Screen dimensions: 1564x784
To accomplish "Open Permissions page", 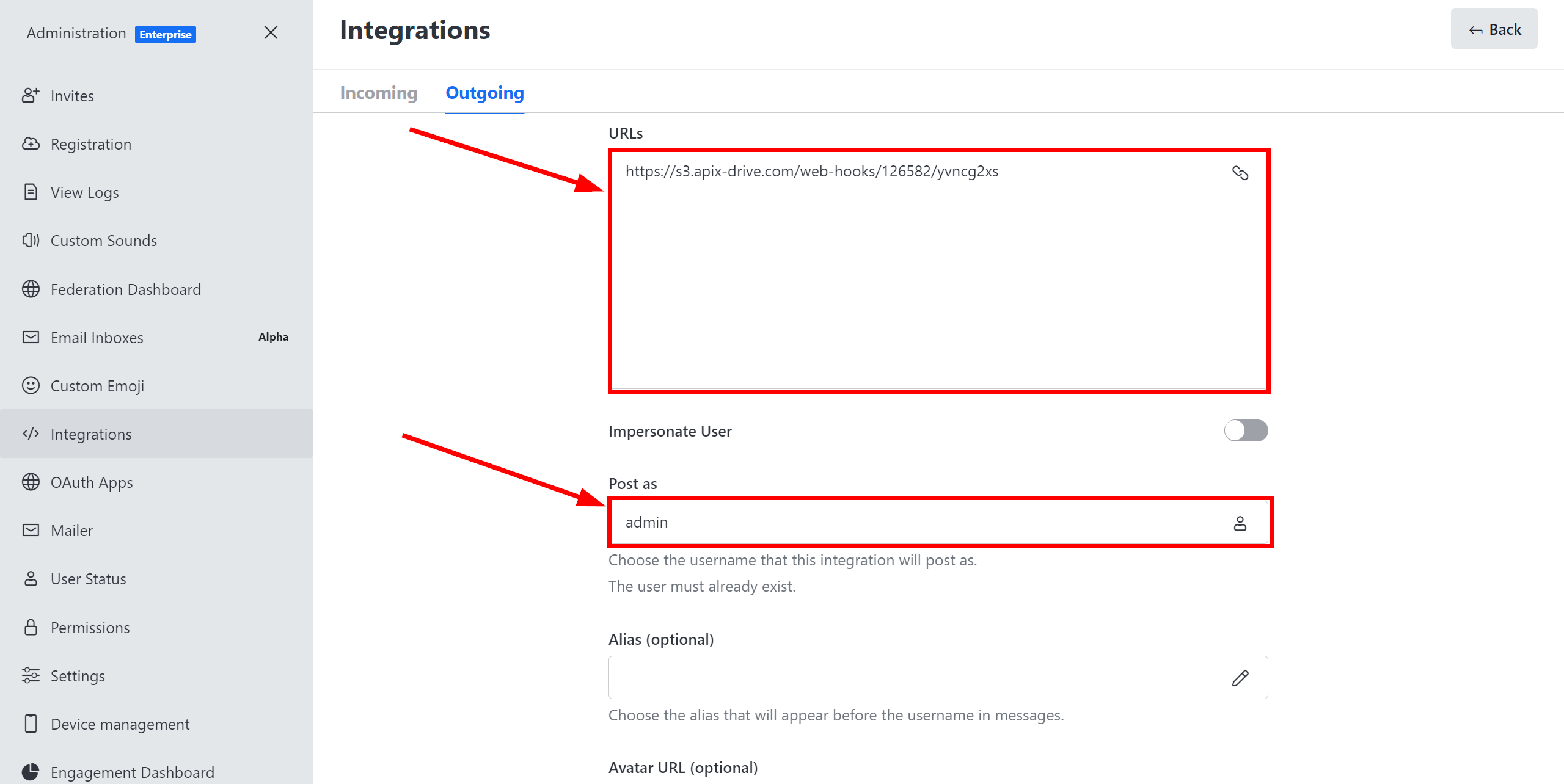I will tap(156, 627).
